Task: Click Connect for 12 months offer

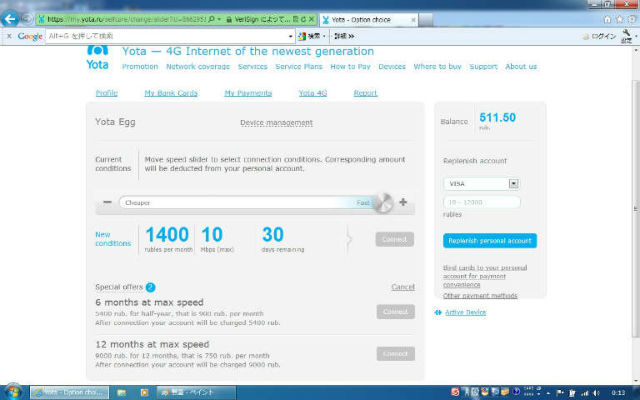Action: click(395, 354)
